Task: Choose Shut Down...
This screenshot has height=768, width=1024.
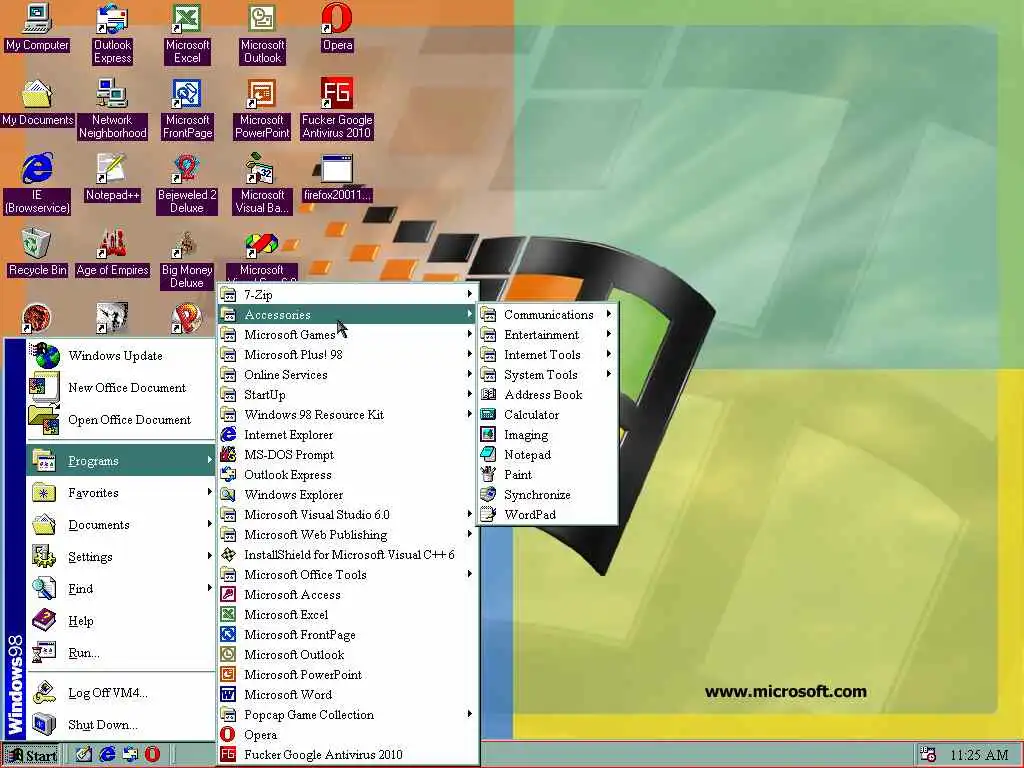Action: pyautogui.click(x=121, y=725)
